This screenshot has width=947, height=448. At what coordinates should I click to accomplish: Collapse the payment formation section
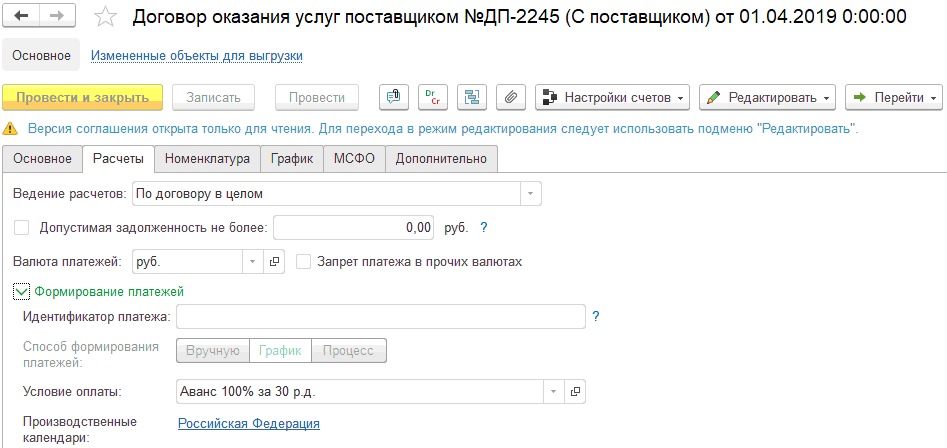click(22, 291)
